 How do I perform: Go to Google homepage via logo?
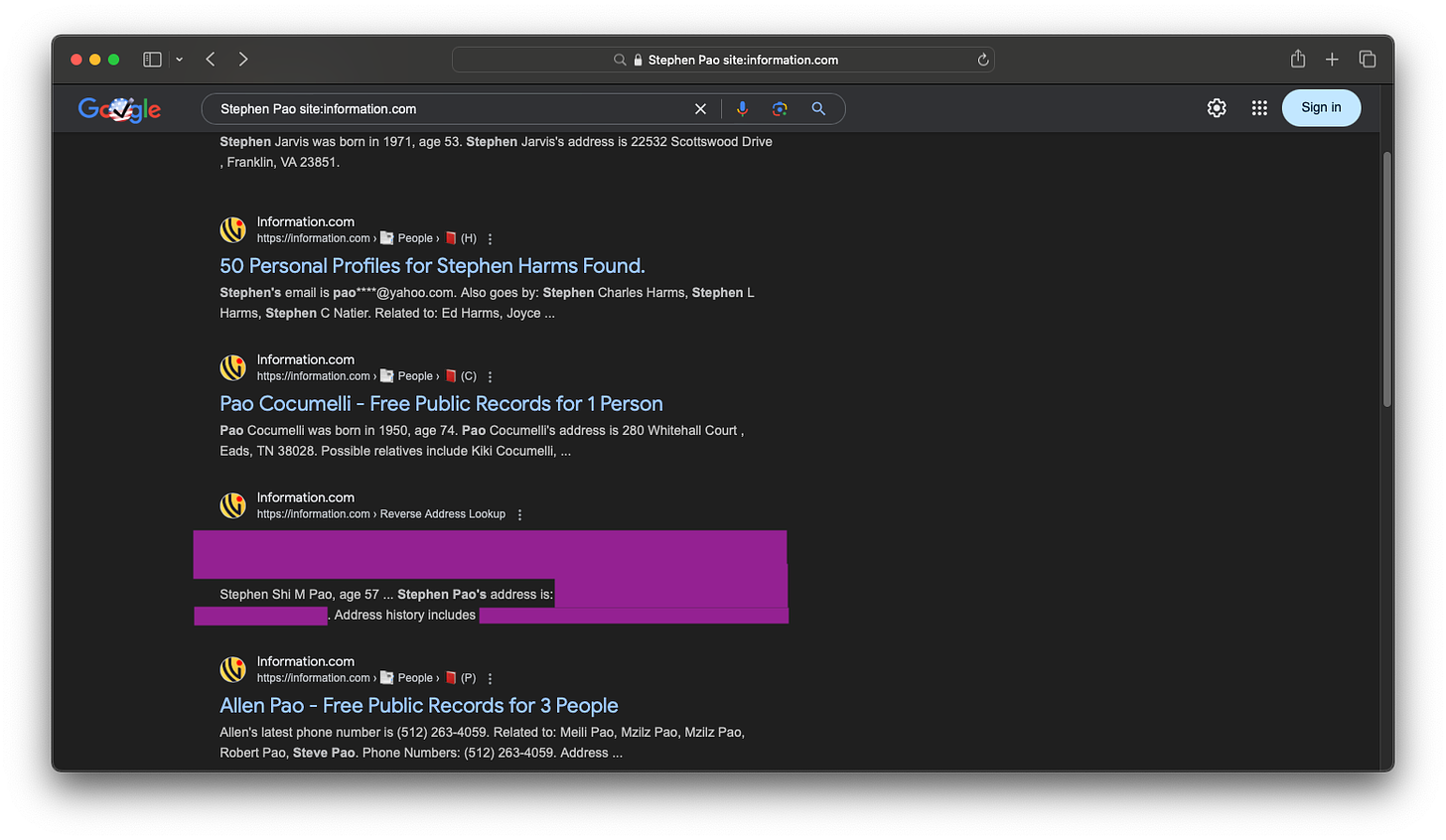pyautogui.click(x=119, y=109)
